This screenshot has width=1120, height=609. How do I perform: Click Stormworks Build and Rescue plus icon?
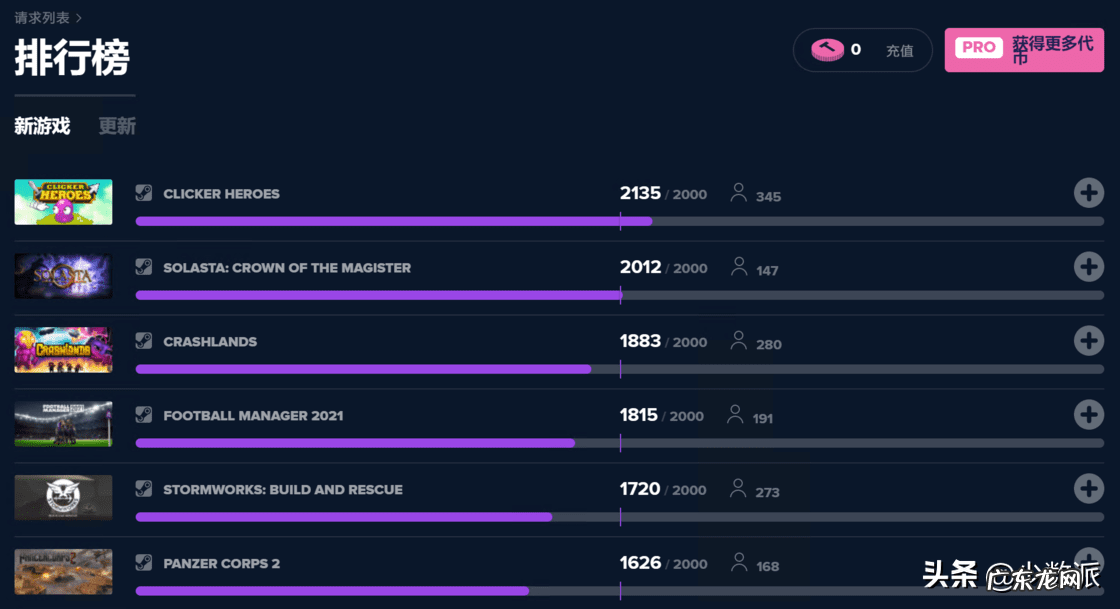pos(1088,489)
